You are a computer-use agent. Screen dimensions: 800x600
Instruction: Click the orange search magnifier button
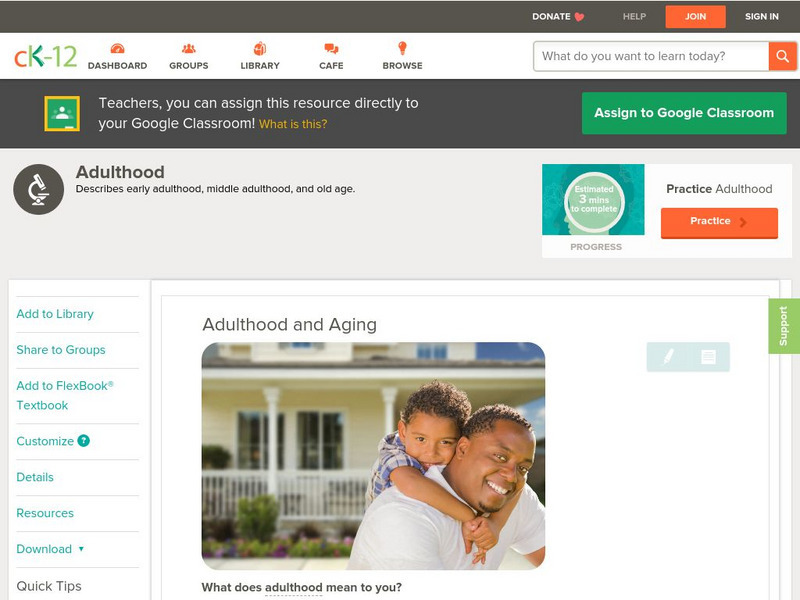pos(782,56)
